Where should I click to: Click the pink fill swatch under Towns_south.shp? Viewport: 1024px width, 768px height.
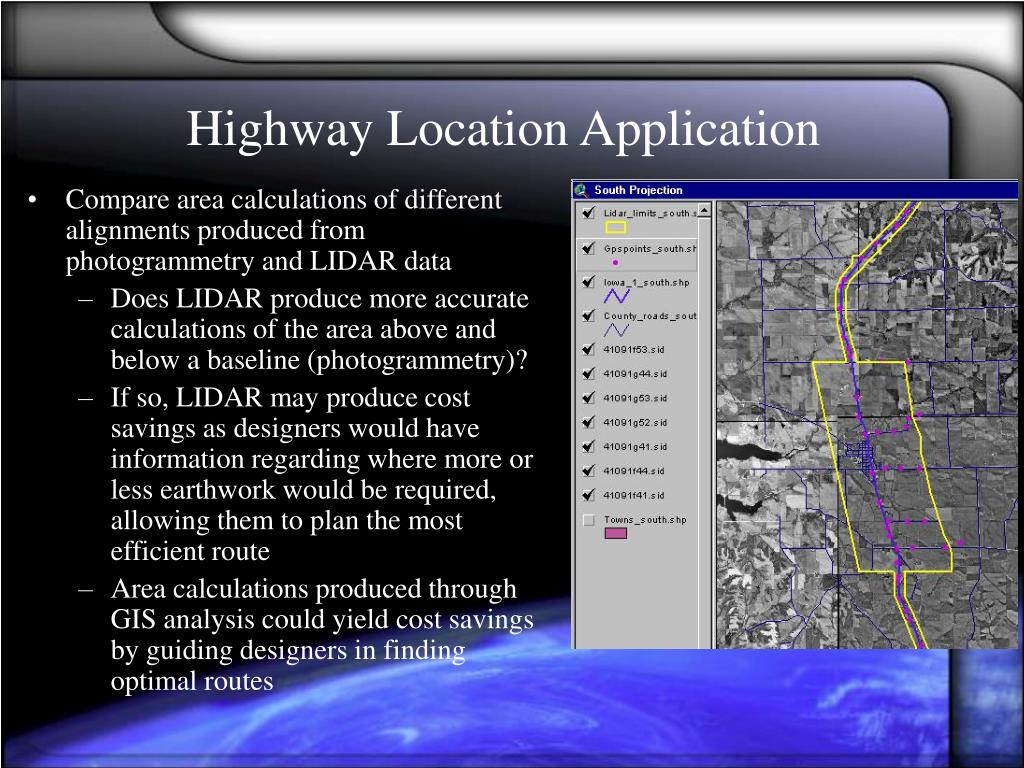point(615,533)
